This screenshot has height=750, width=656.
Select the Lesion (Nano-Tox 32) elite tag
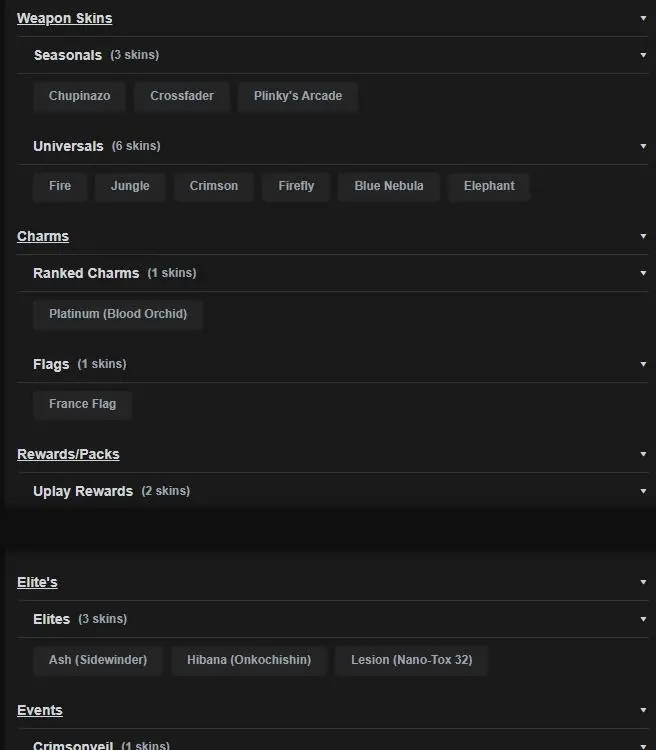411,660
